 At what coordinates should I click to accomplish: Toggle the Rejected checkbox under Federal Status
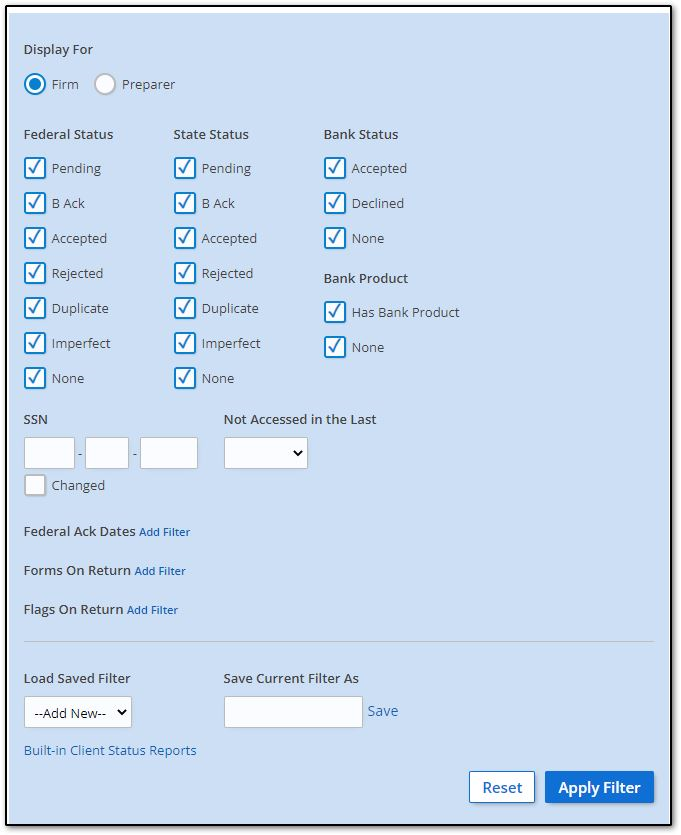35,273
